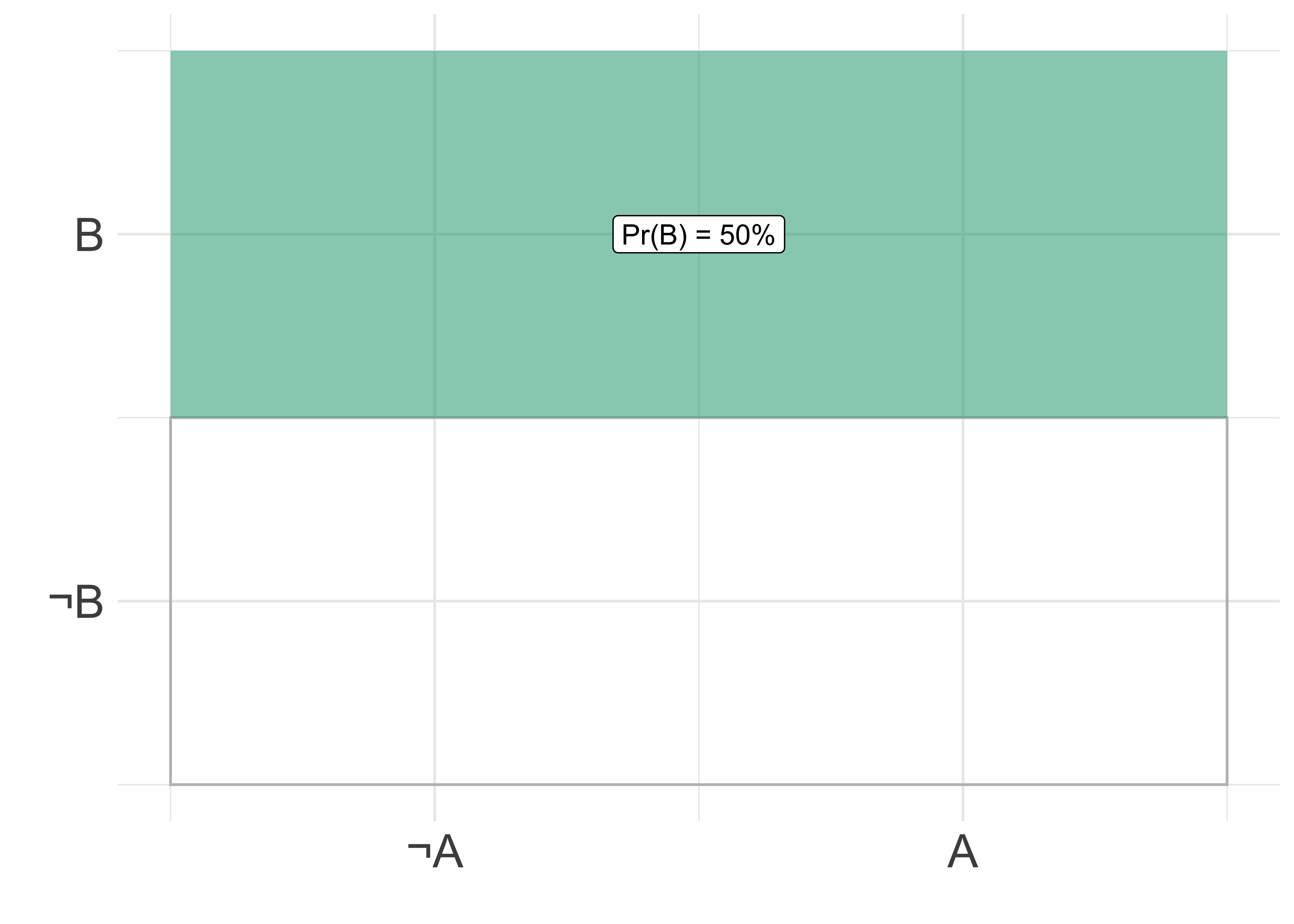Click the A label on the x-axis

tap(962, 852)
